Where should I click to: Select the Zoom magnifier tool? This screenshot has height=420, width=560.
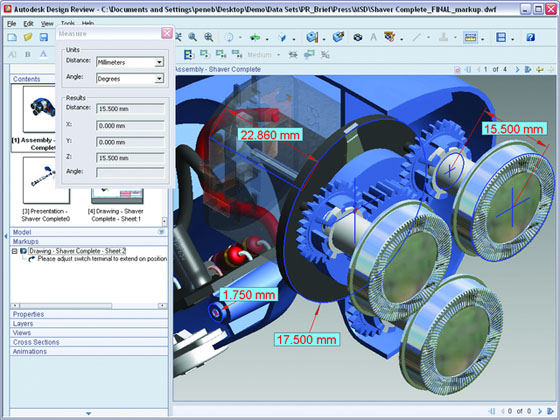[193, 37]
